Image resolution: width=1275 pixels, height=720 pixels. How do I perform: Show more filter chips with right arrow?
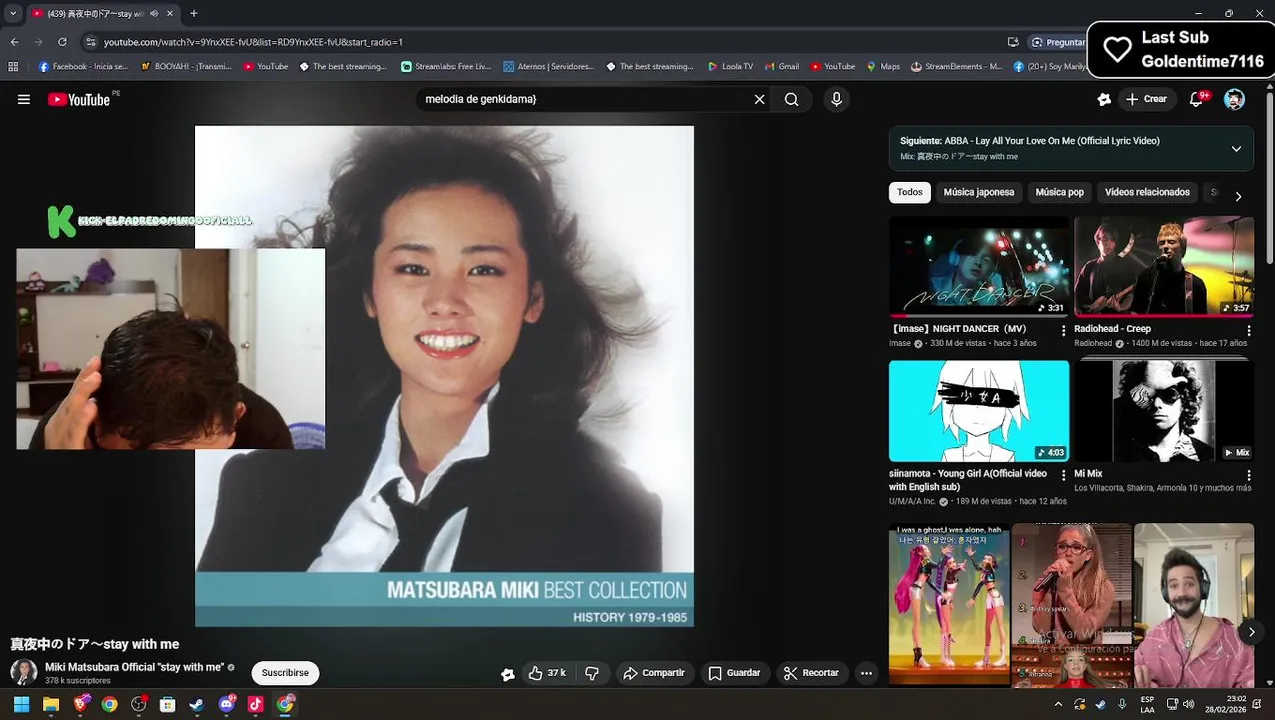pyautogui.click(x=1238, y=196)
